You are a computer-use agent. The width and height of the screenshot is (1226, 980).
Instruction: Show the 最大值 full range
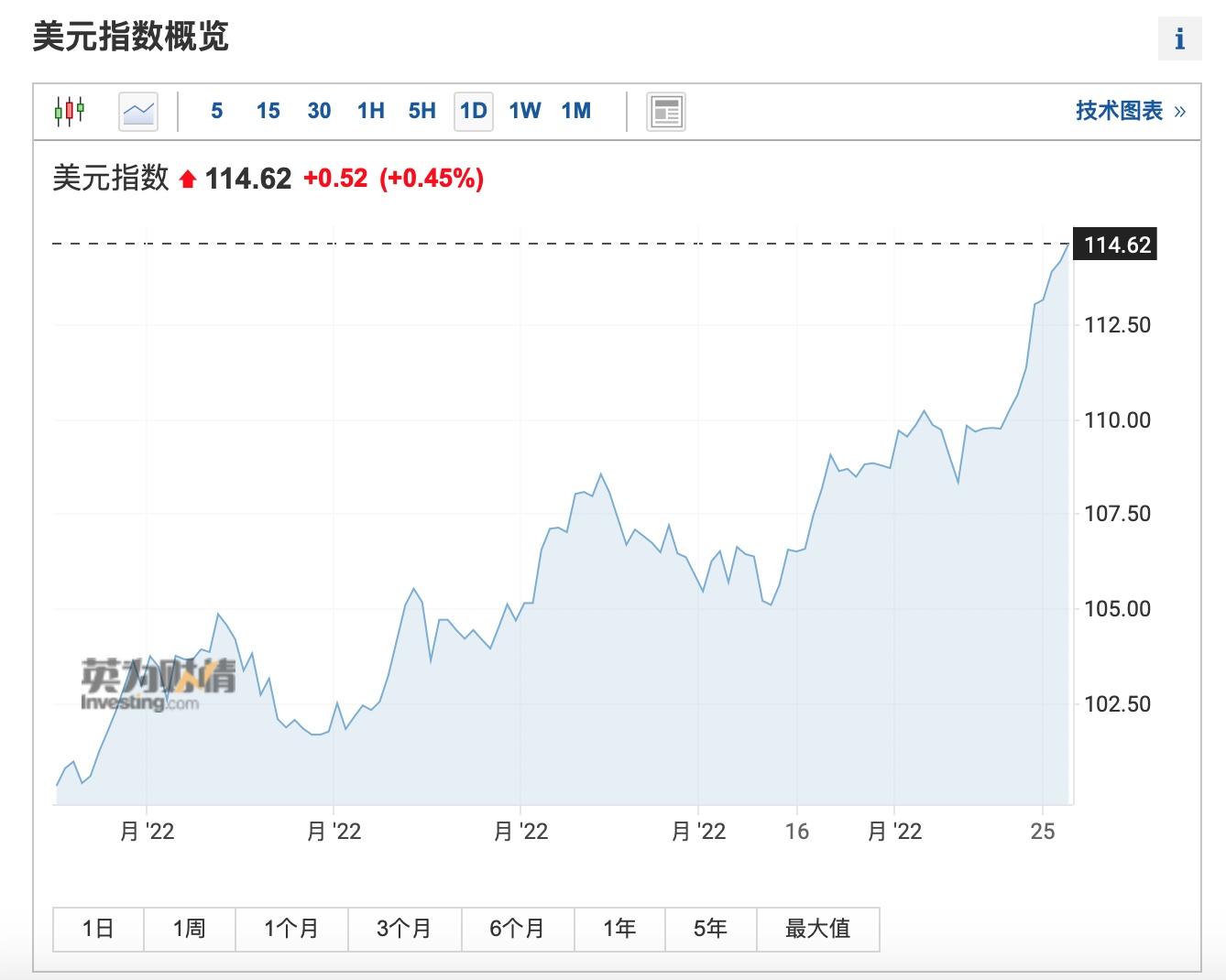pos(817,929)
